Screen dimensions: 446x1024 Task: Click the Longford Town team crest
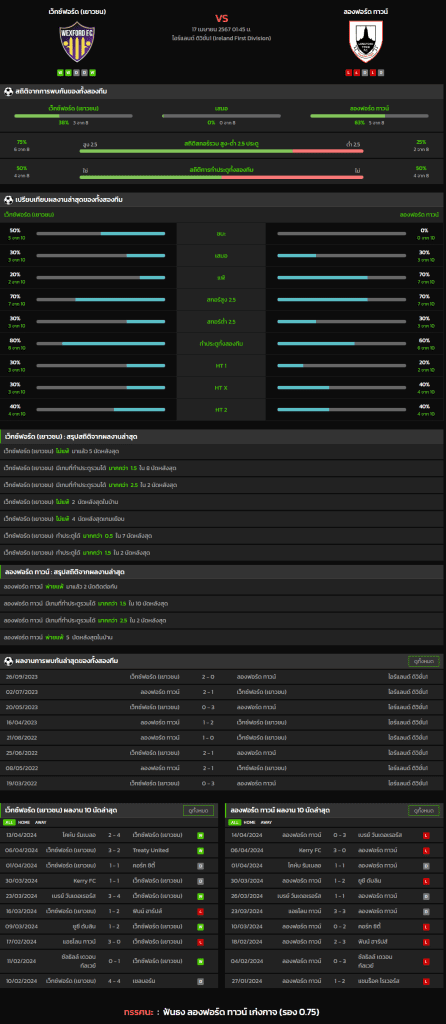(x=366, y=41)
